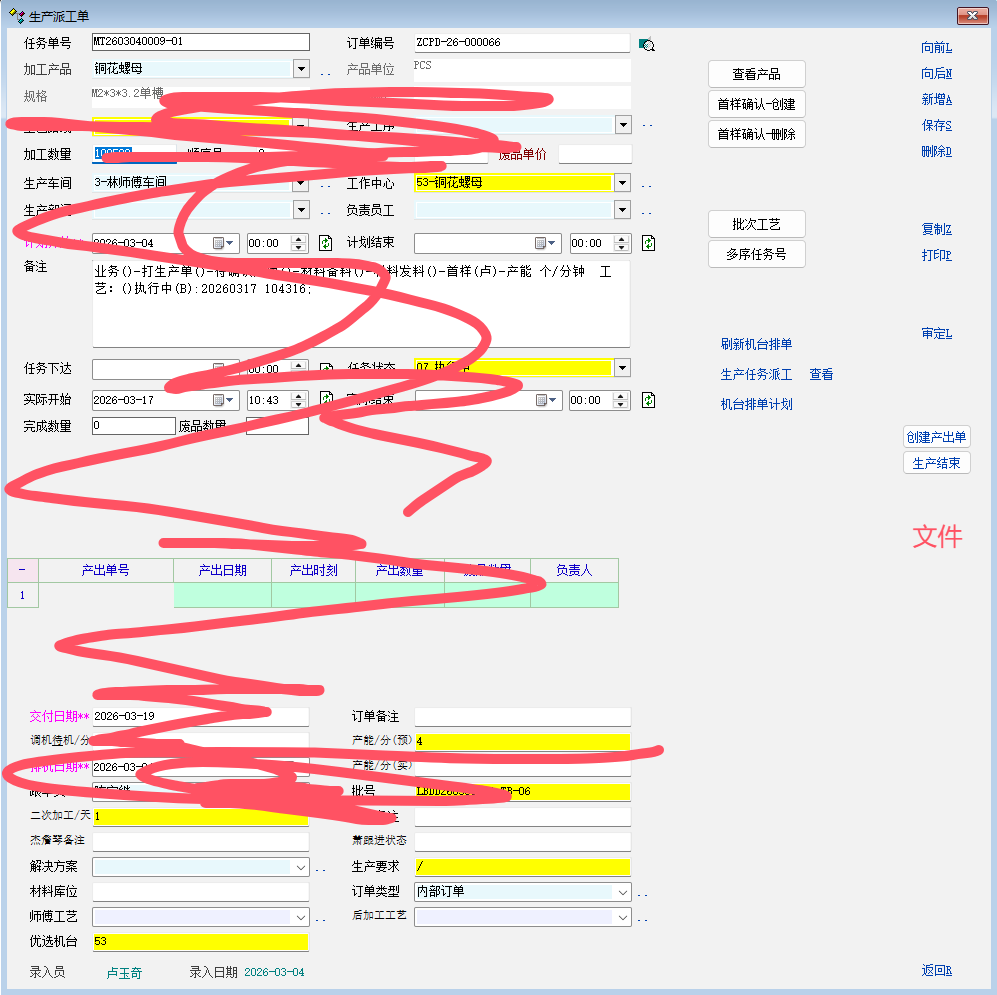Click the refresh icon next to 实际结束 time

click(648, 400)
